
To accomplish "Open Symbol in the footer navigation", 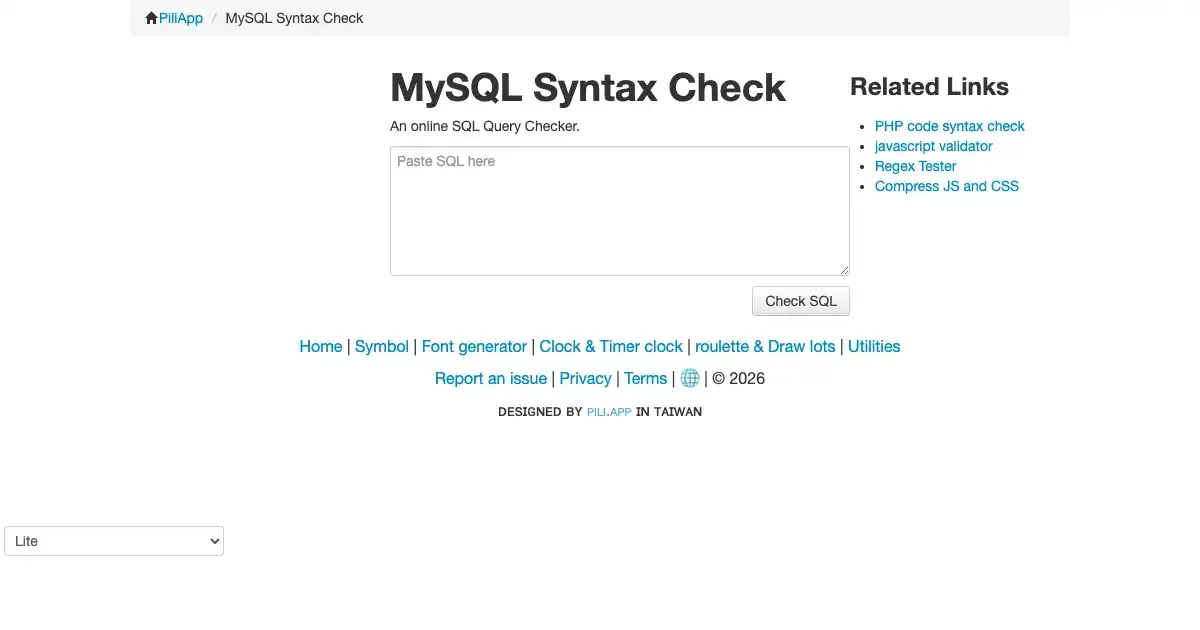I will (x=382, y=346).
